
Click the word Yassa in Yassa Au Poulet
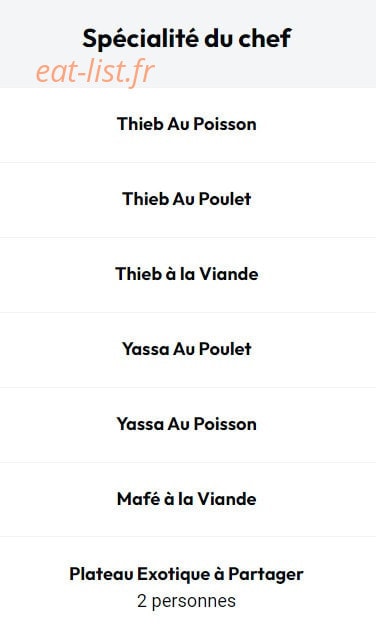pyautogui.click(x=145, y=349)
